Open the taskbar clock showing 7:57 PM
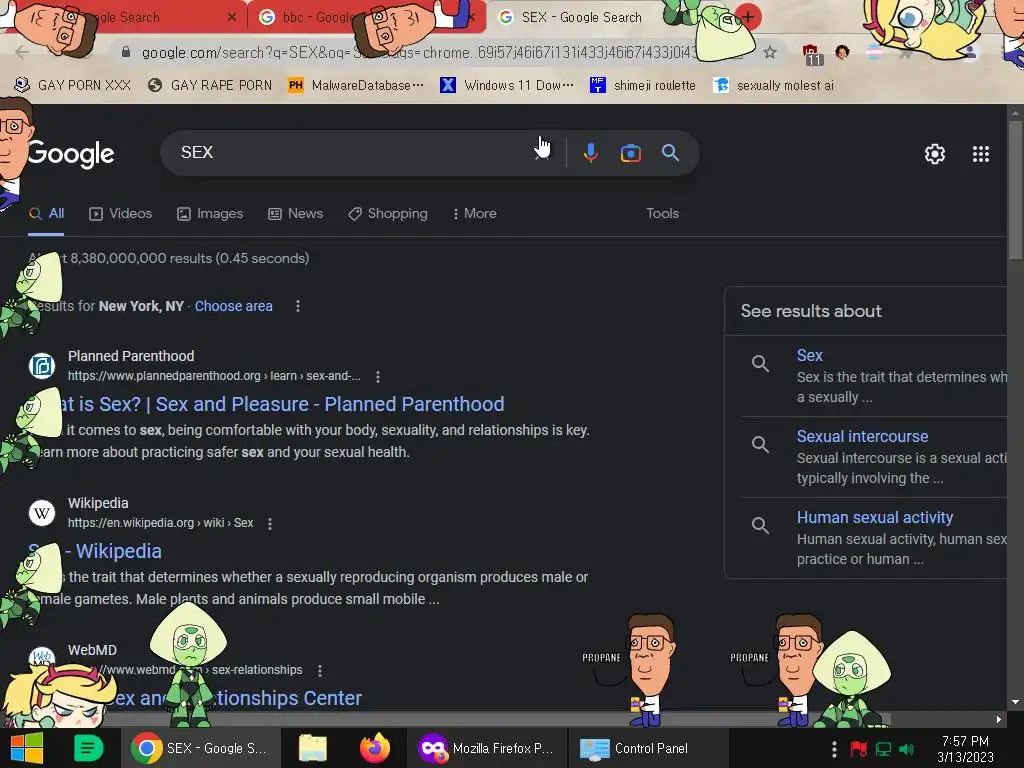1024x768 pixels. [965, 749]
